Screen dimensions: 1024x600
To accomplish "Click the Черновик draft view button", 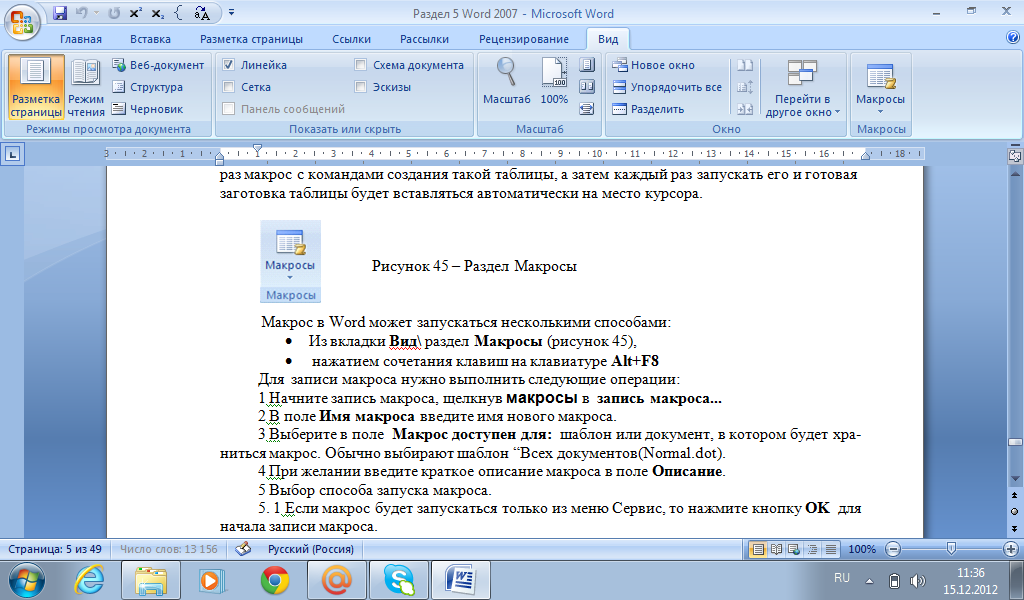I will [147, 109].
